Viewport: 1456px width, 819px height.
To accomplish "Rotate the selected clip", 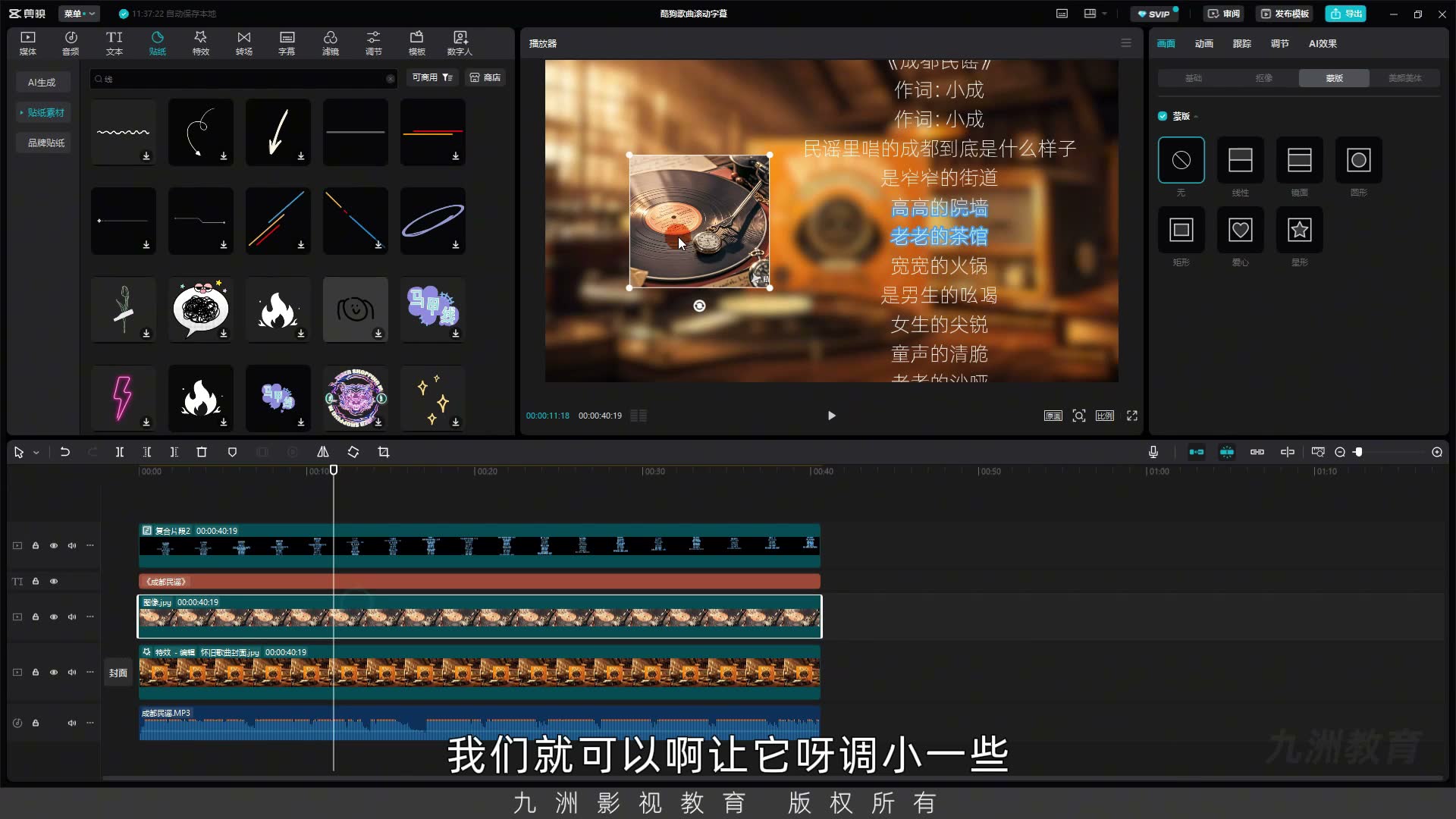I will [x=353, y=452].
